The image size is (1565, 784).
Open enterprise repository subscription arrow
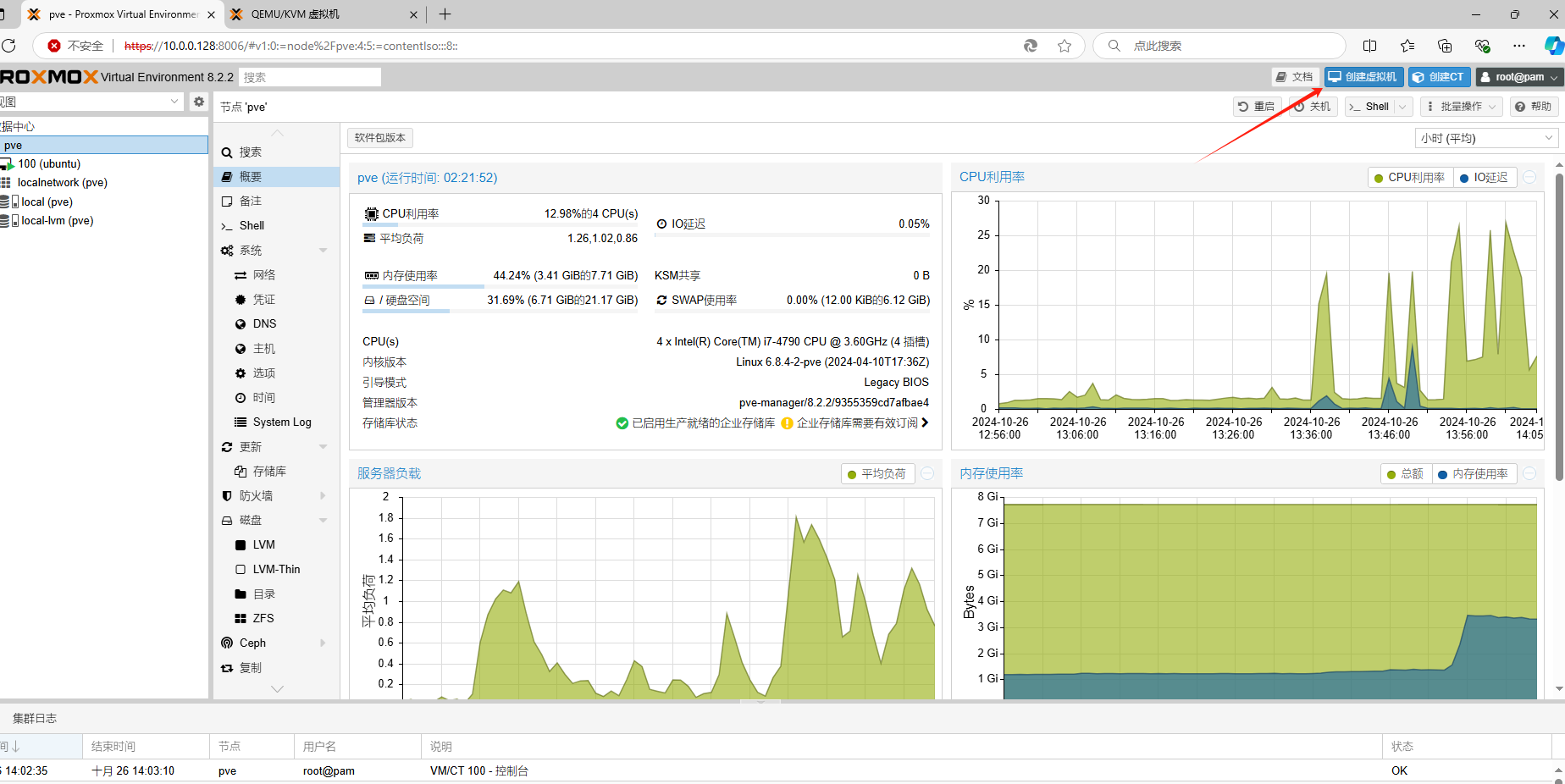[x=925, y=422]
